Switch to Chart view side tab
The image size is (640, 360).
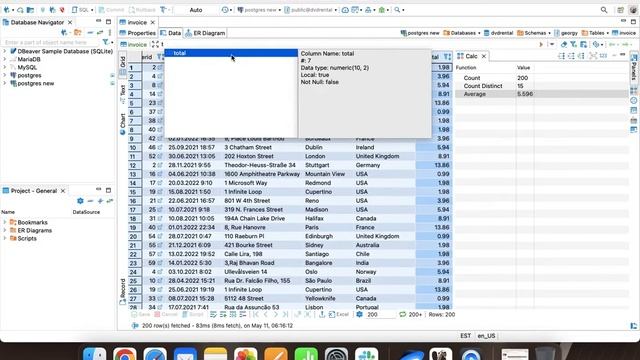click(x=122, y=124)
